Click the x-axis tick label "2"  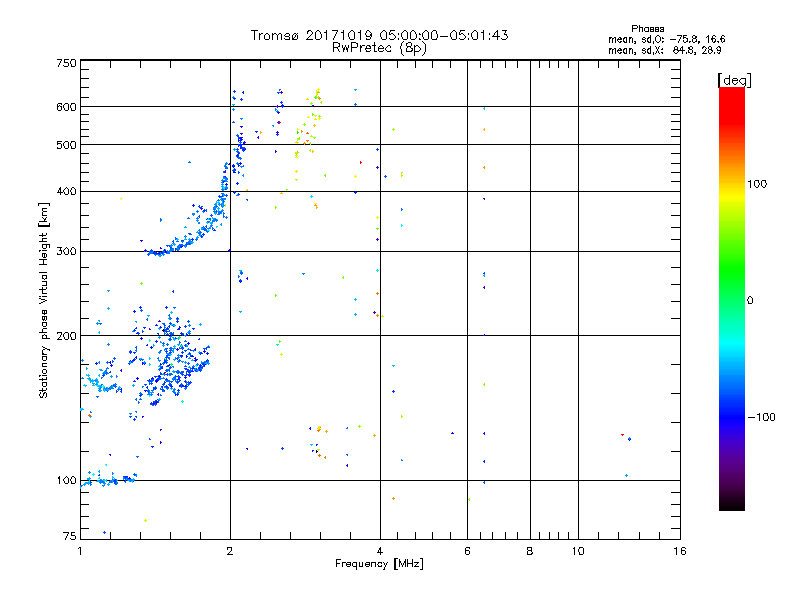[230, 551]
